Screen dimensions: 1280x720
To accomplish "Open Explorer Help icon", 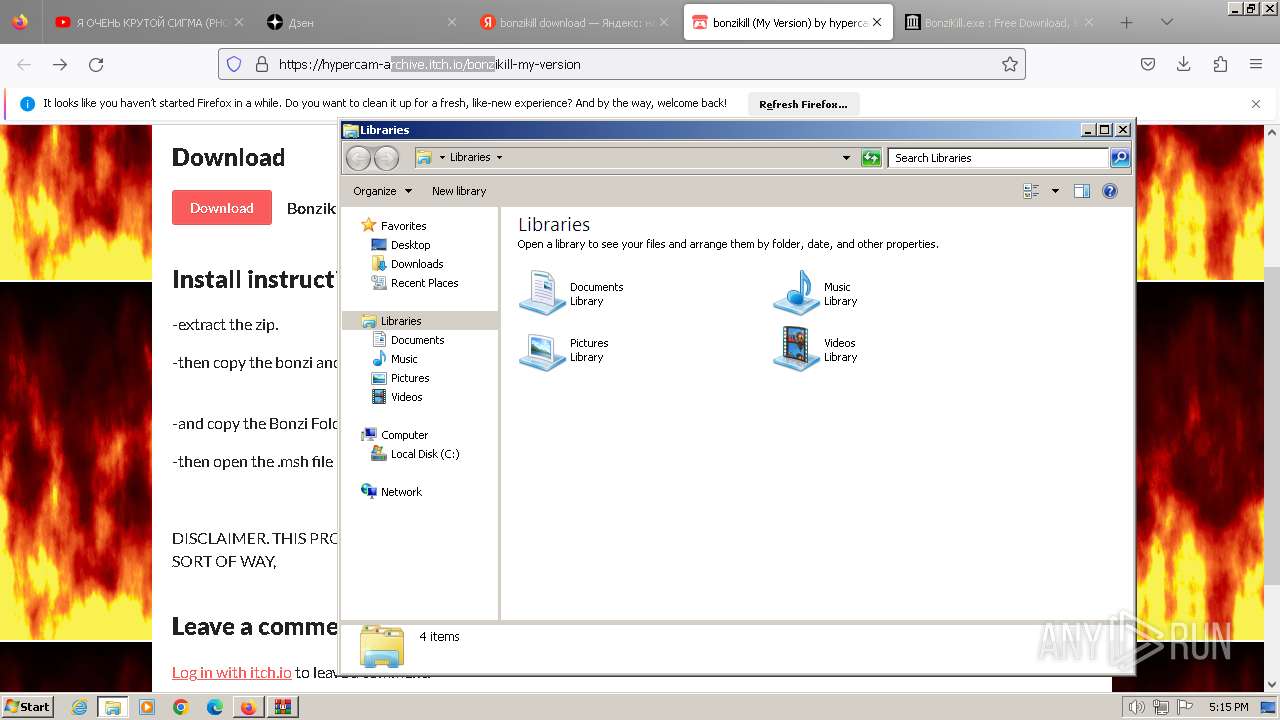I will (x=1109, y=191).
